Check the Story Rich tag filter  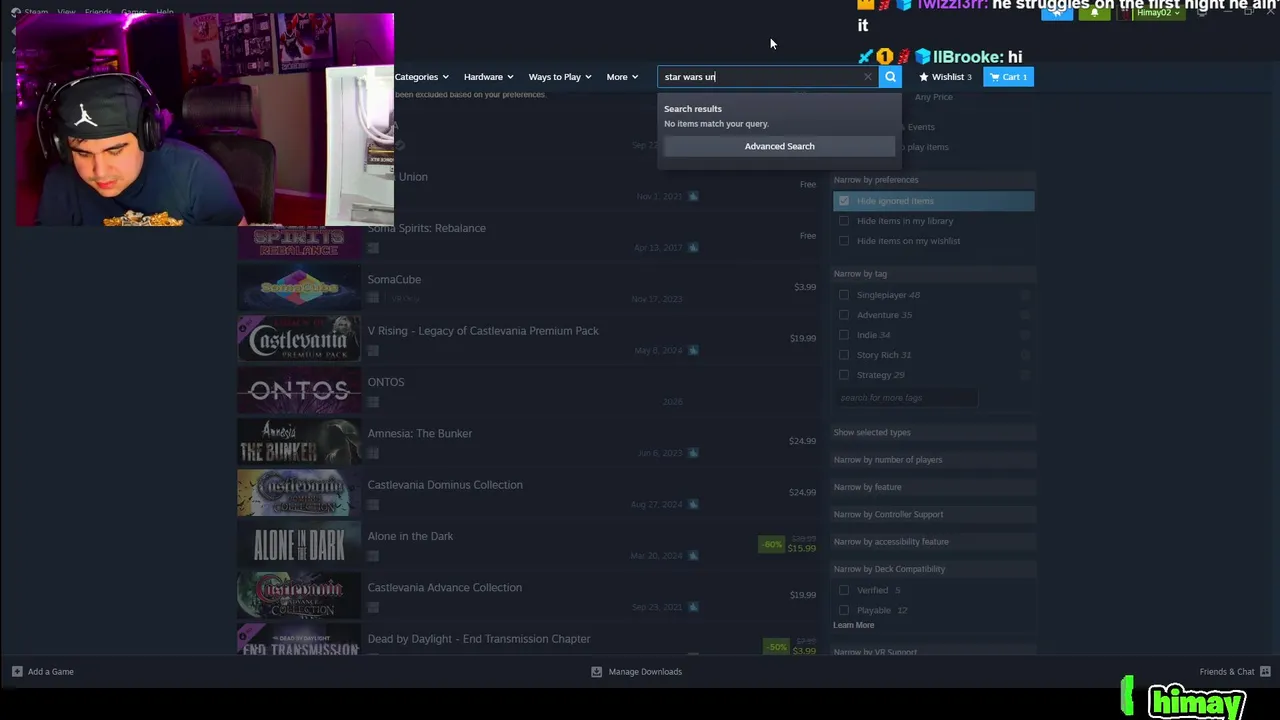click(844, 355)
